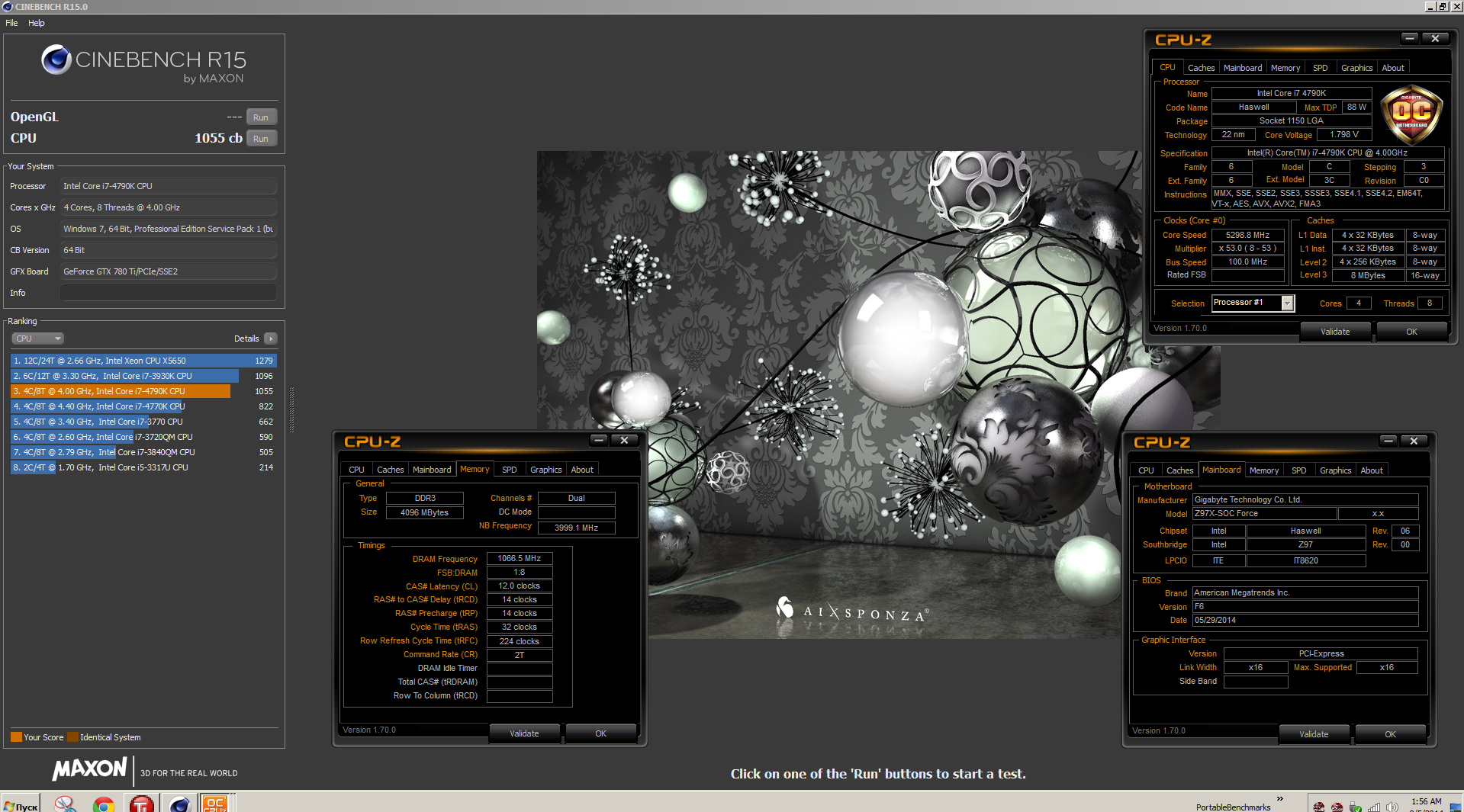
Task: Open CPU tab in Memory CPU-Z window
Action: pos(356,470)
